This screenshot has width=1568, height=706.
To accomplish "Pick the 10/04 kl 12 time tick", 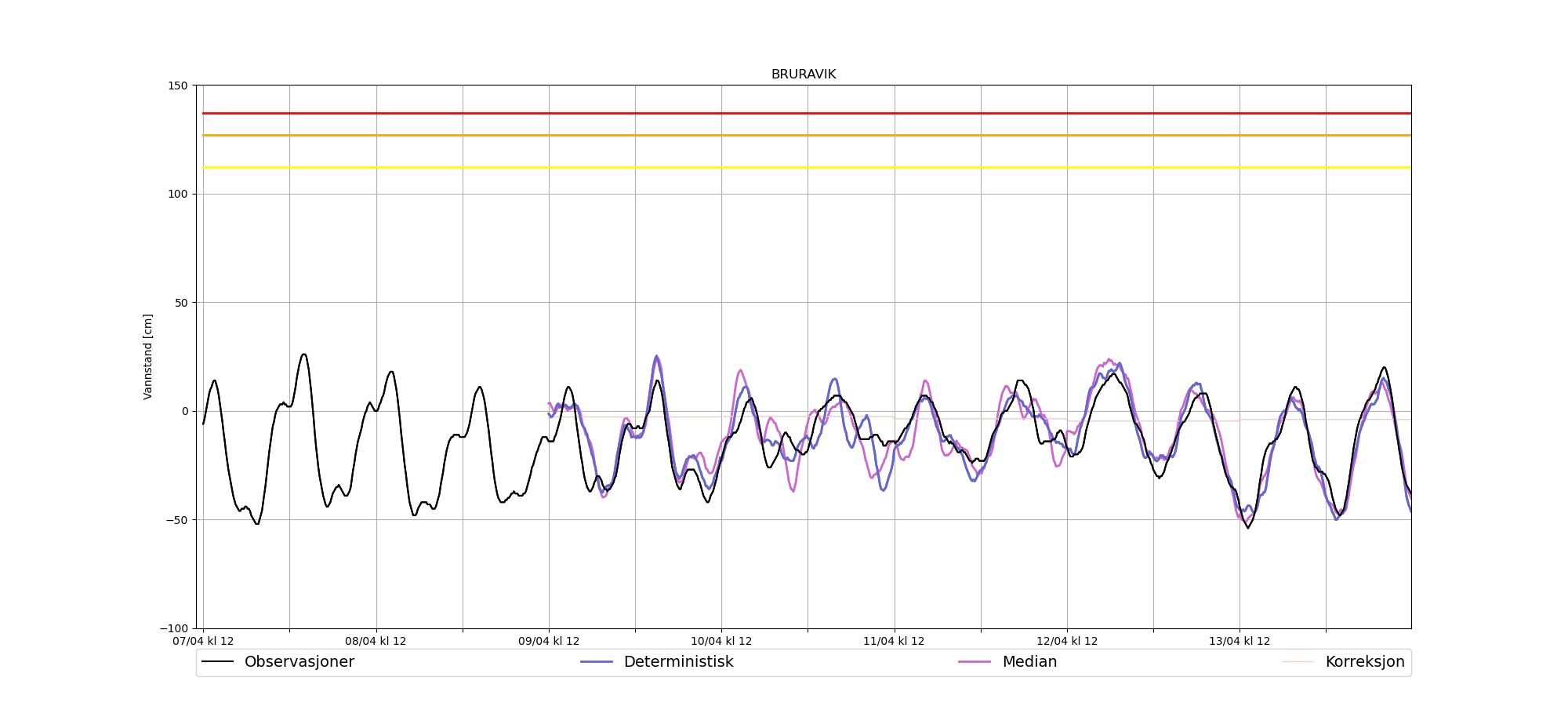I will point(721,641).
